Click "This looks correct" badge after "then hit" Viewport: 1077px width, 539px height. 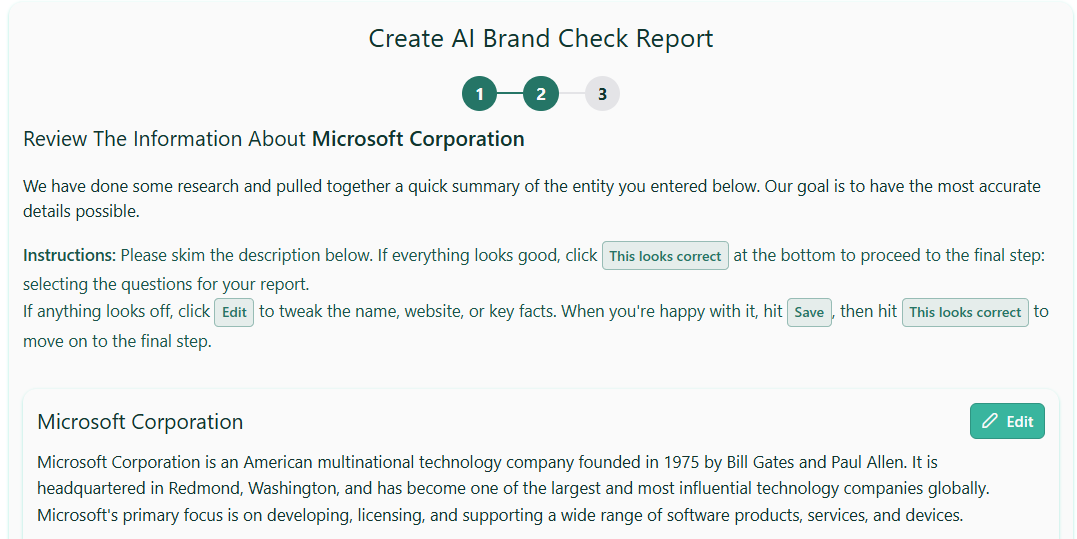[965, 312]
